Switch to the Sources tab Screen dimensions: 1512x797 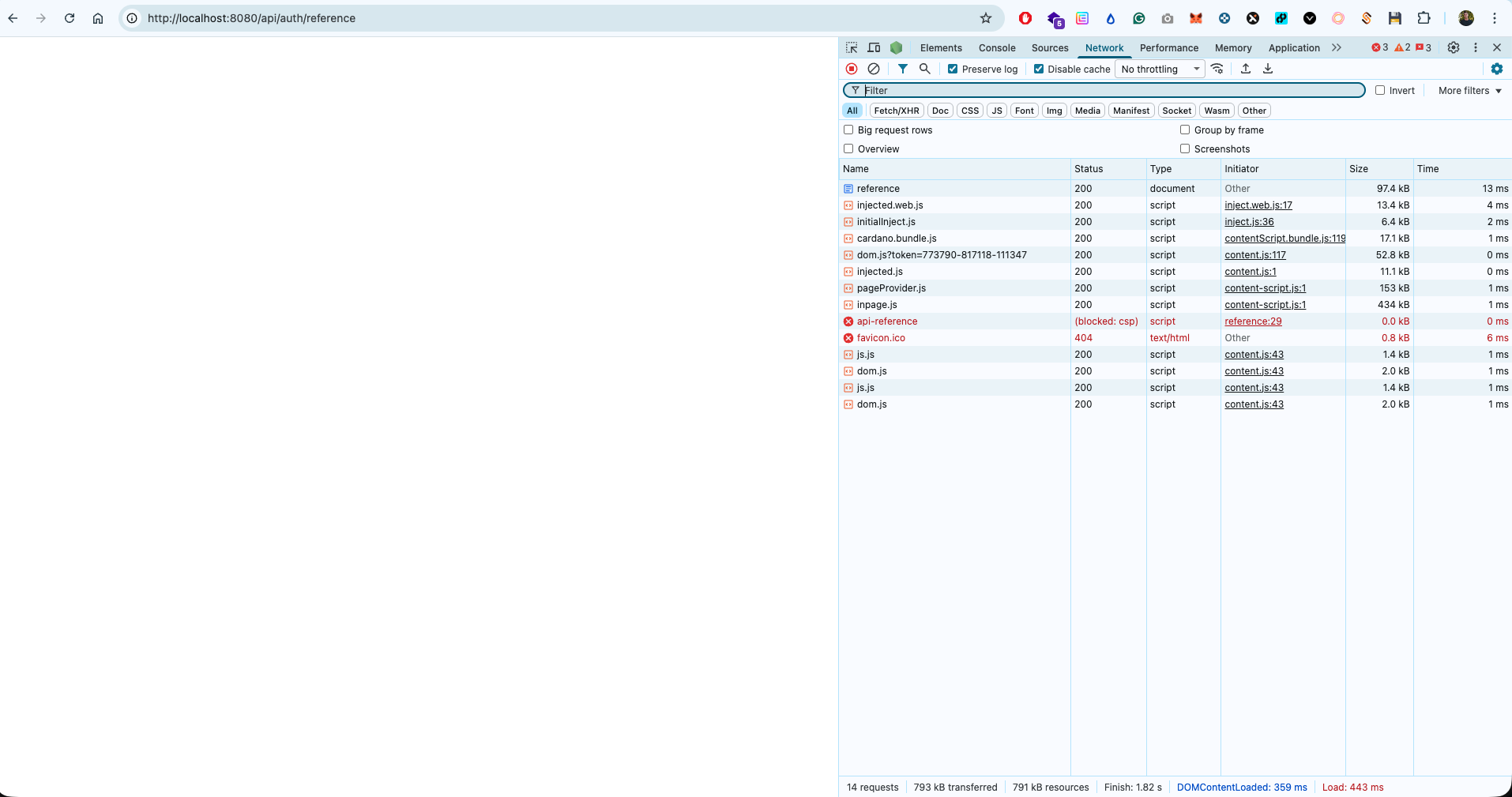pos(1050,47)
